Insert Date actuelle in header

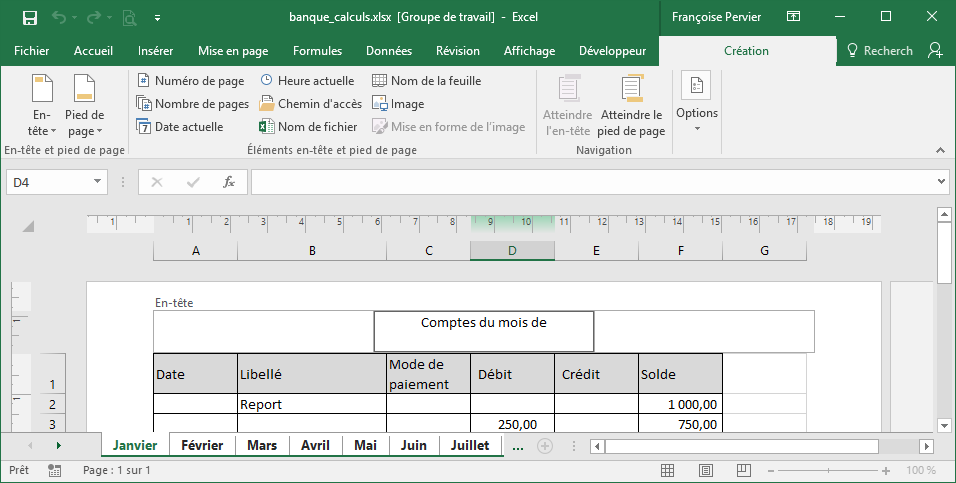180,127
